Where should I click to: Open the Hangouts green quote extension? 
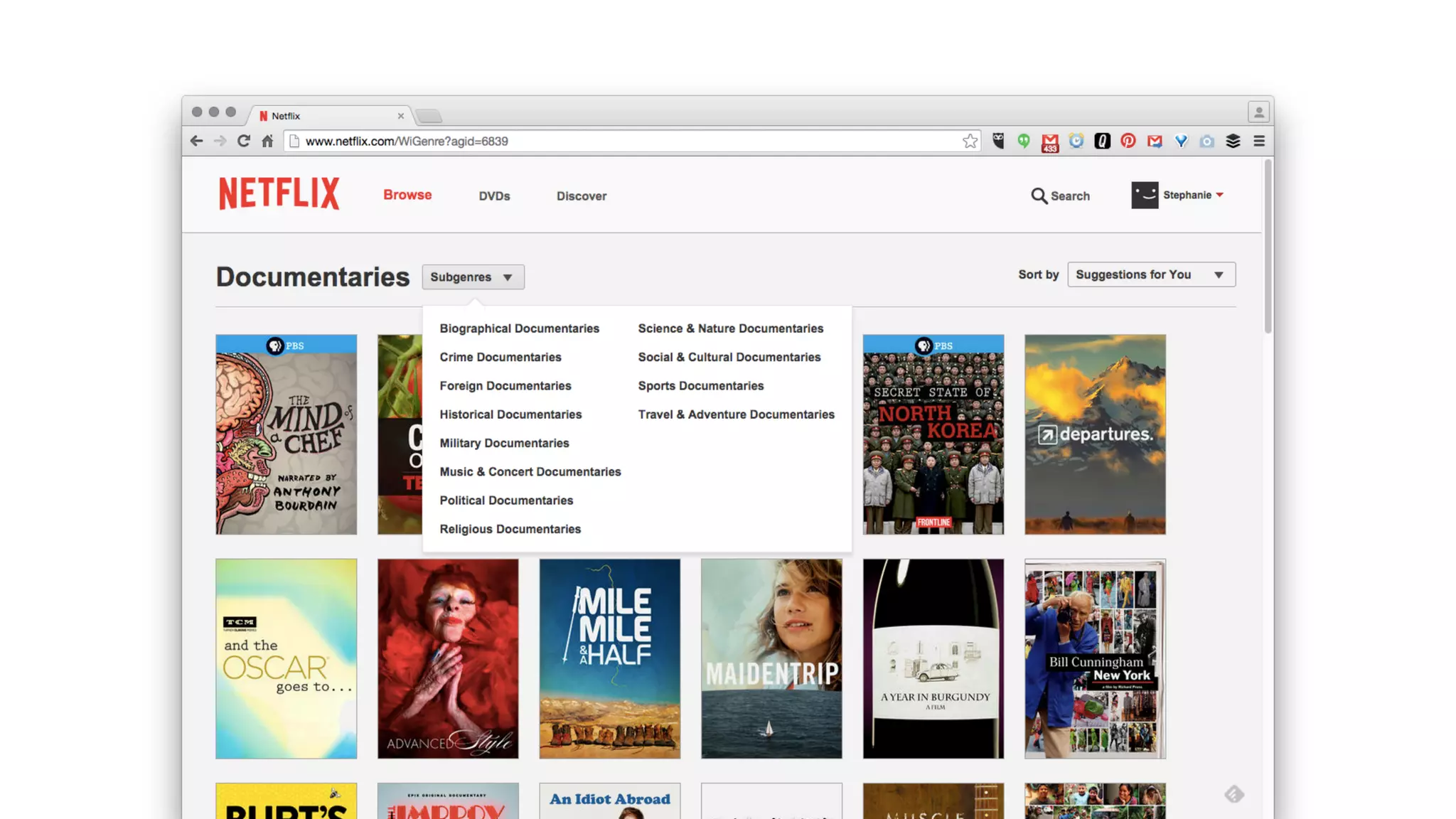(1024, 141)
